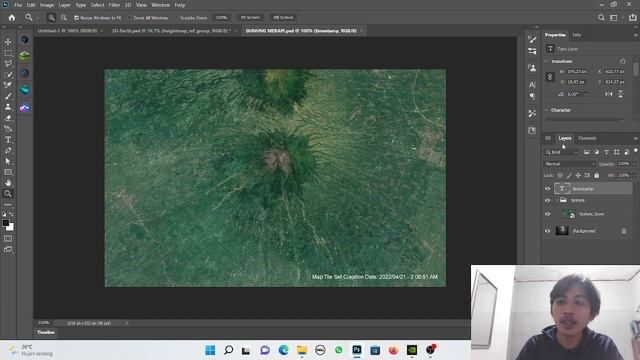Image resolution: width=640 pixels, height=360 pixels.
Task: Select the Clone Stamp tool
Action: [8, 107]
